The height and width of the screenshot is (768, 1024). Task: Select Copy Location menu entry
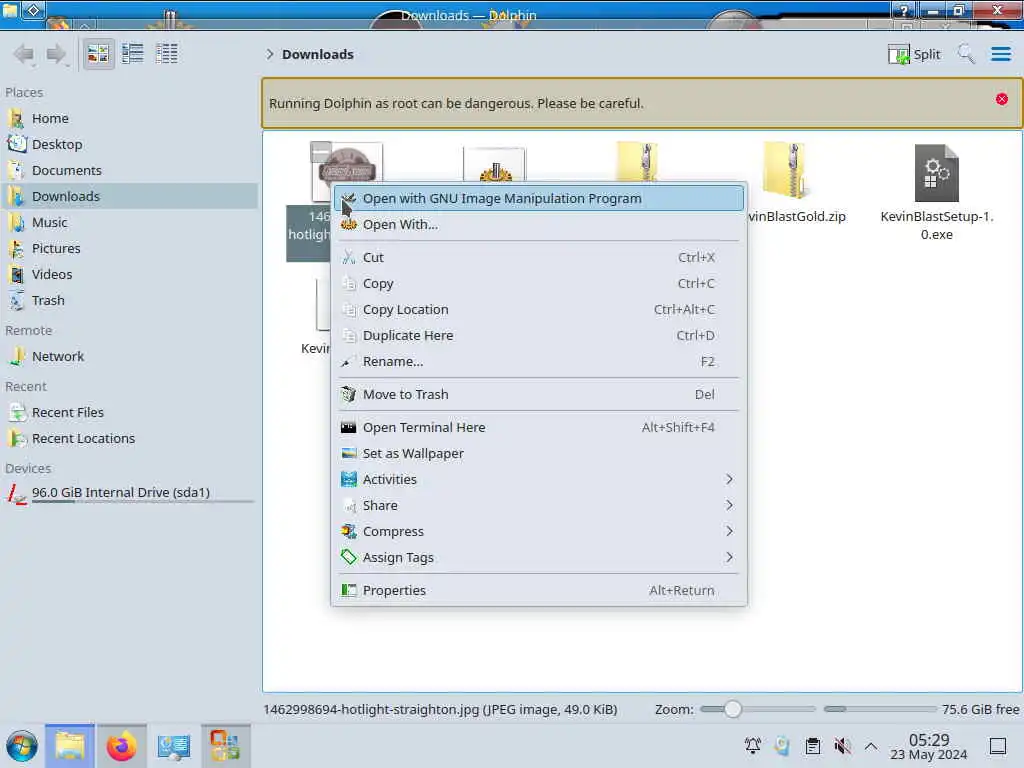tap(539, 310)
